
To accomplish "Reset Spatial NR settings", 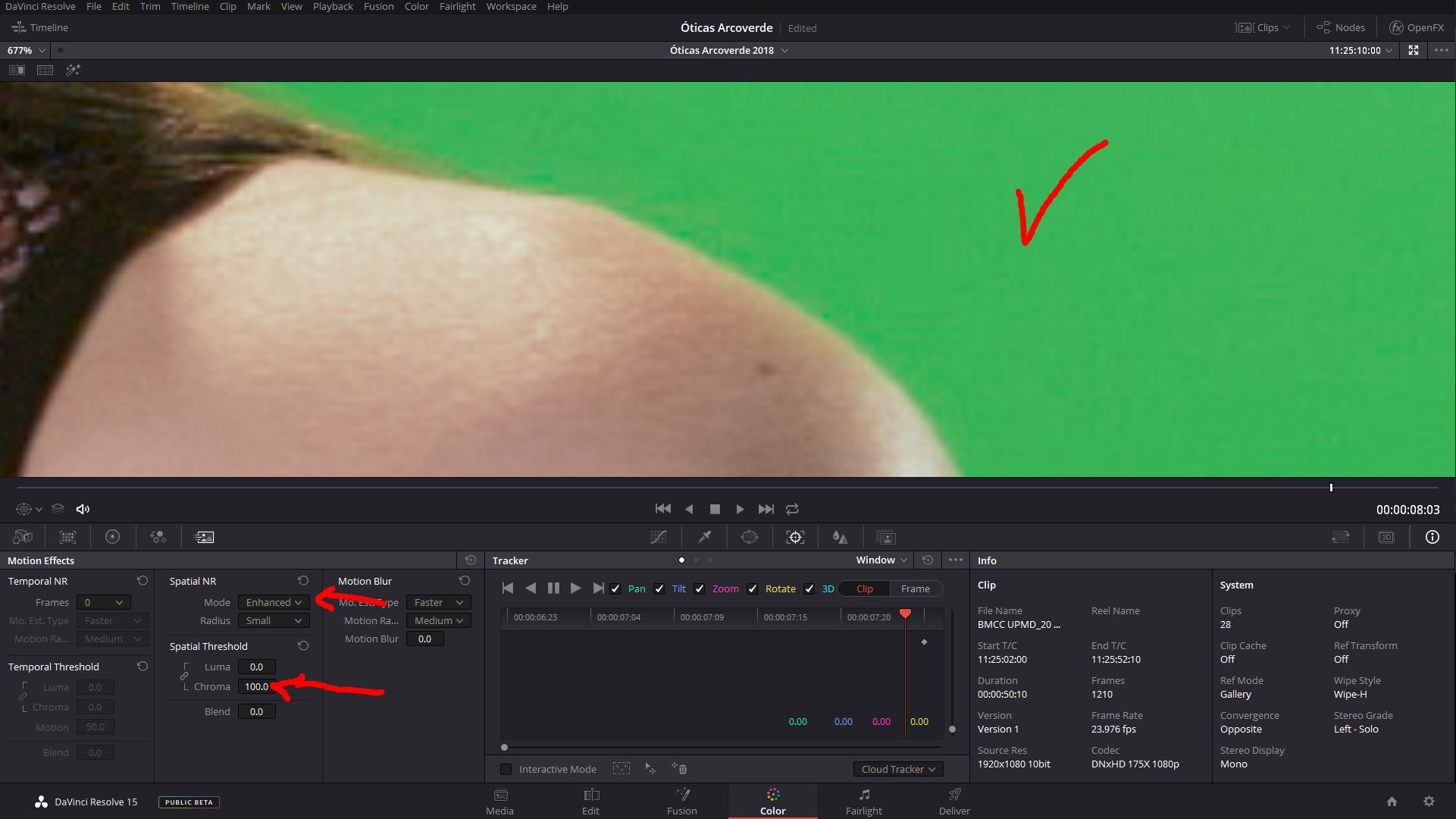I will click(303, 581).
